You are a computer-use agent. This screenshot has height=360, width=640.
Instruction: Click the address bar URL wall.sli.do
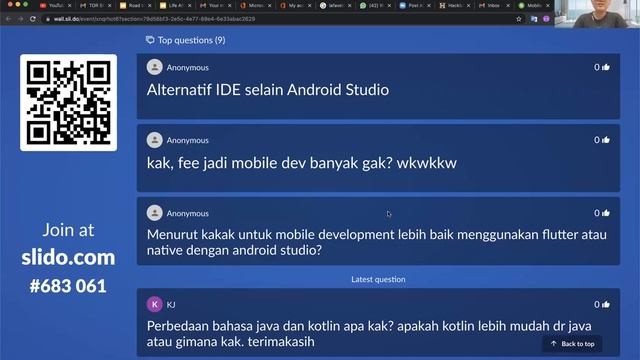pos(154,19)
